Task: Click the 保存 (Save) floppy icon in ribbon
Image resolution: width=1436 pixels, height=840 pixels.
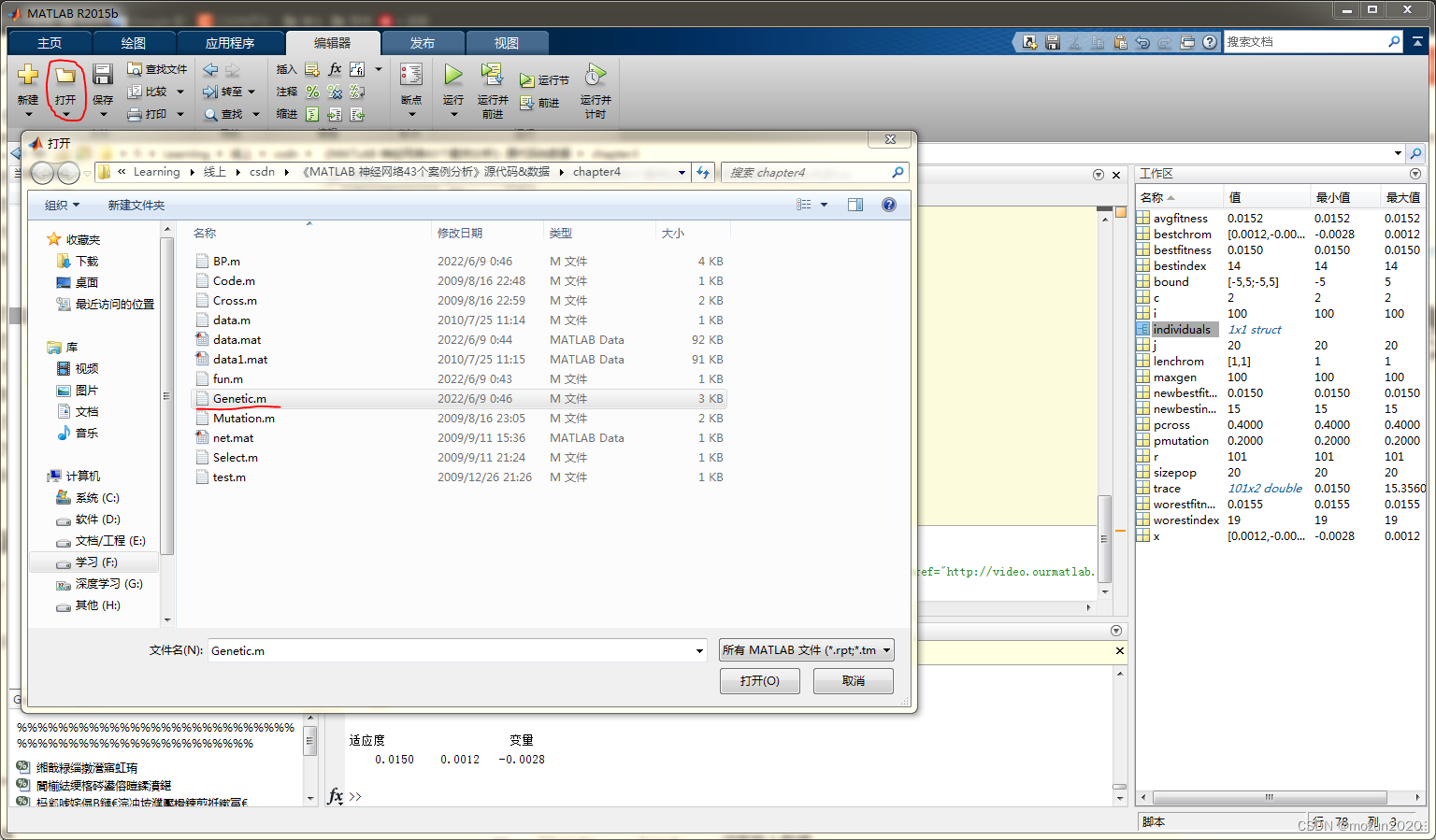Action: click(x=103, y=75)
